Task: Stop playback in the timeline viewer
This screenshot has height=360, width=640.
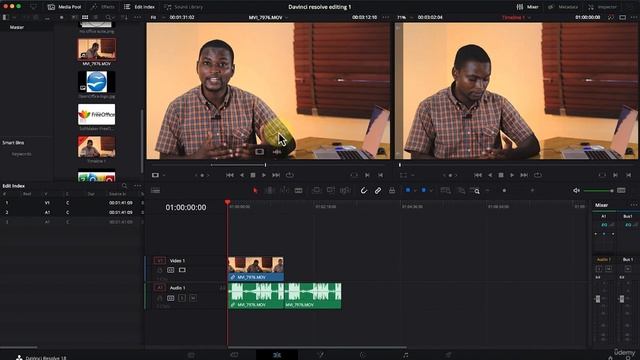Action: click(x=501, y=175)
